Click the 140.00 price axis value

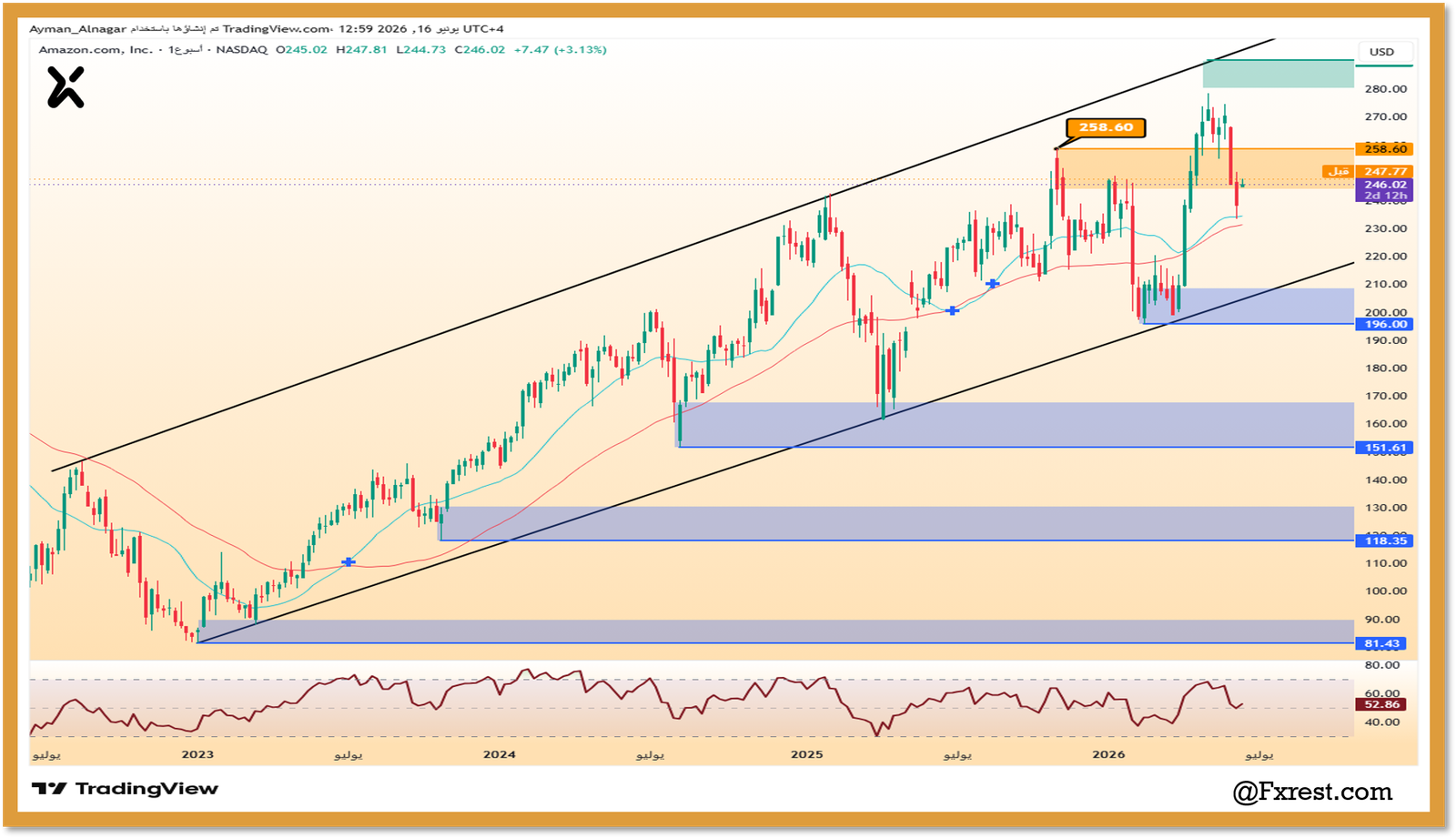point(1385,480)
